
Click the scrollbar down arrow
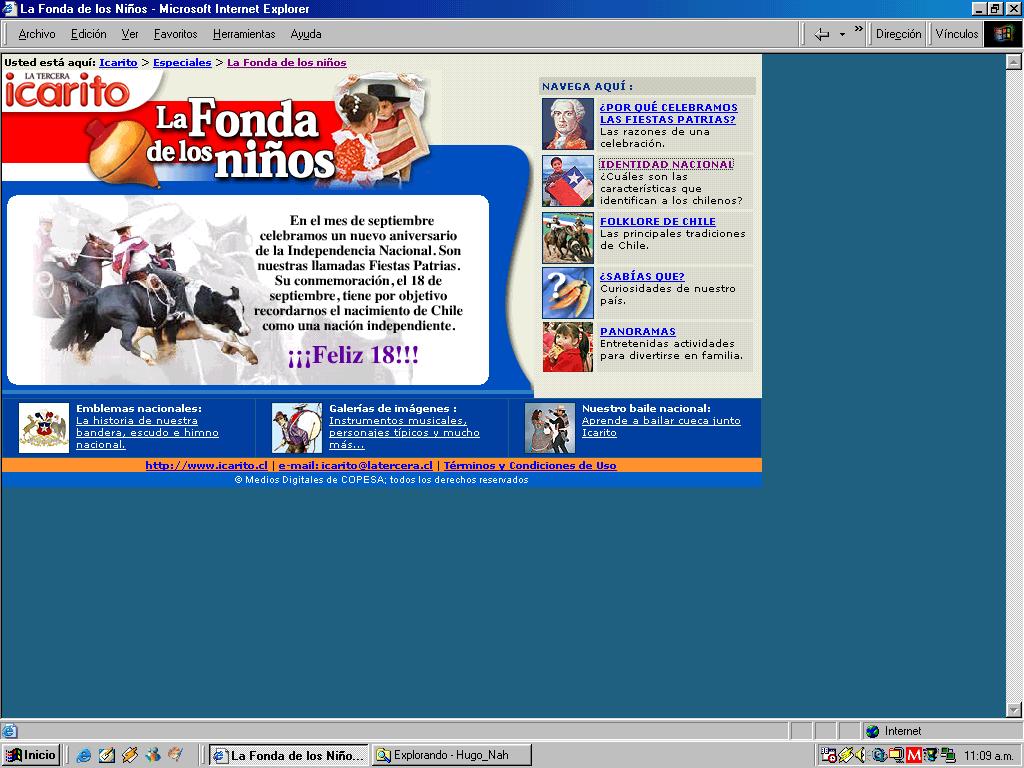(1014, 709)
